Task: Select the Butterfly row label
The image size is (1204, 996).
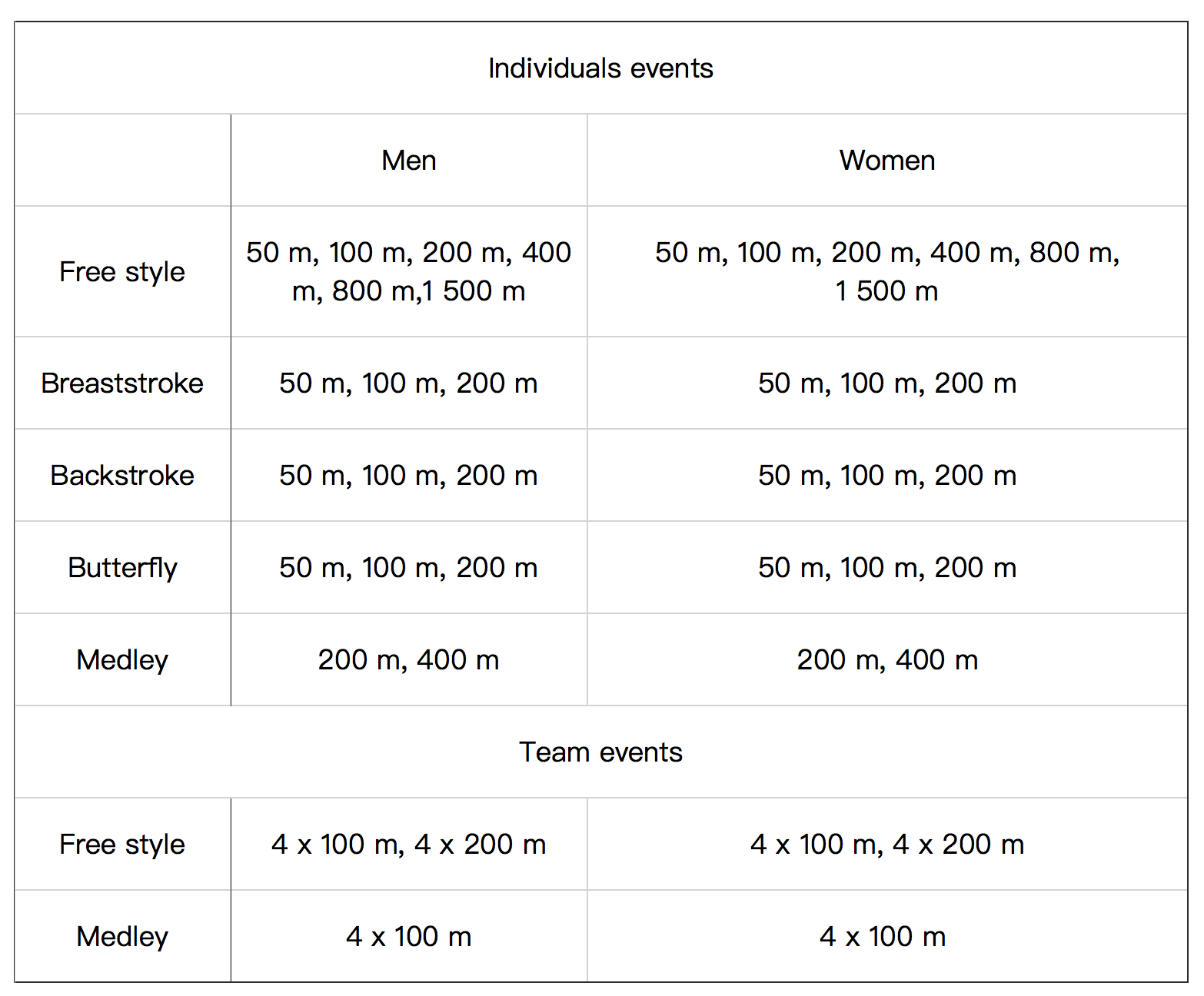Action: point(123,568)
